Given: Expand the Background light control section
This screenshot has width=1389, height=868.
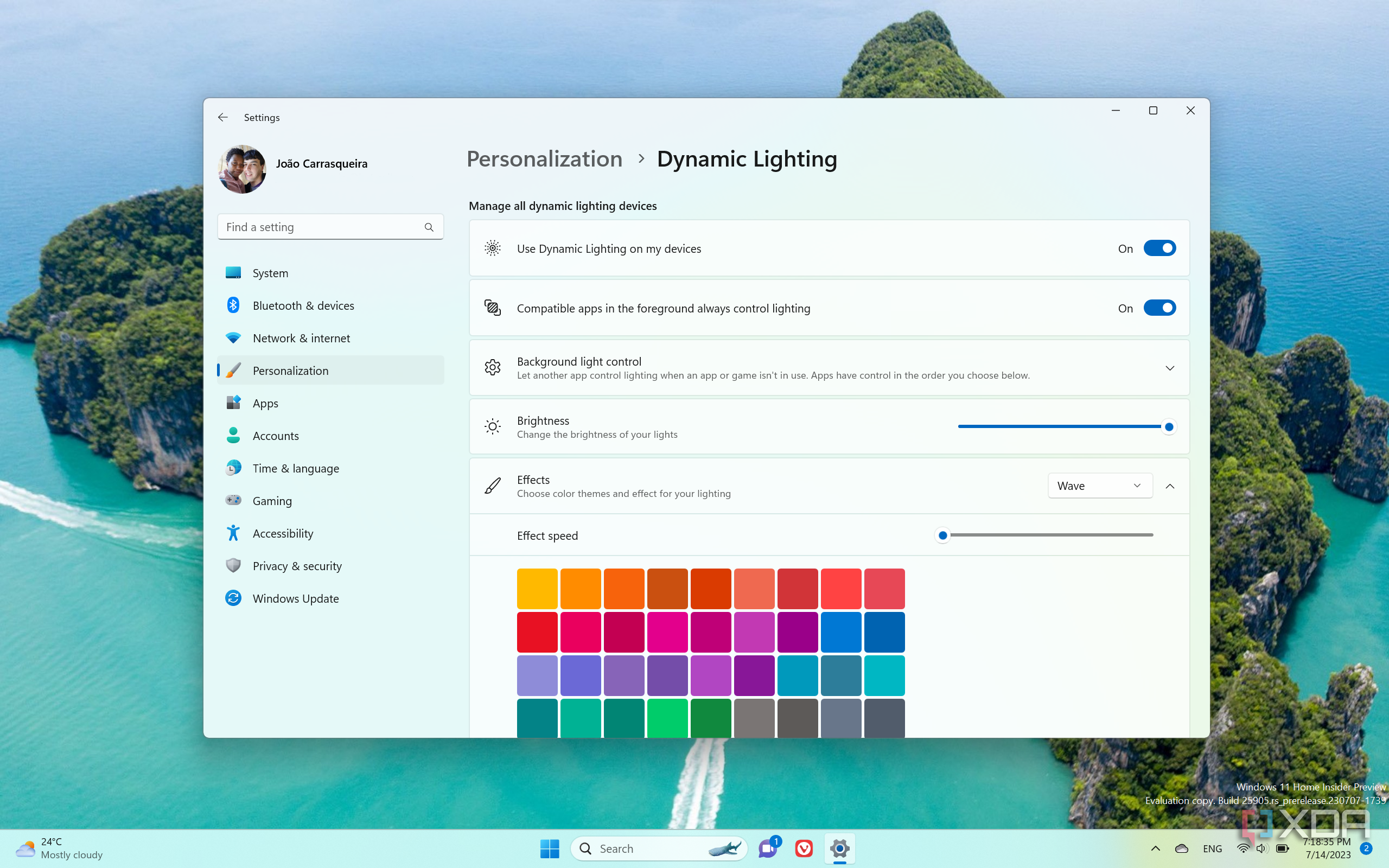Looking at the screenshot, I should (x=1169, y=368).
